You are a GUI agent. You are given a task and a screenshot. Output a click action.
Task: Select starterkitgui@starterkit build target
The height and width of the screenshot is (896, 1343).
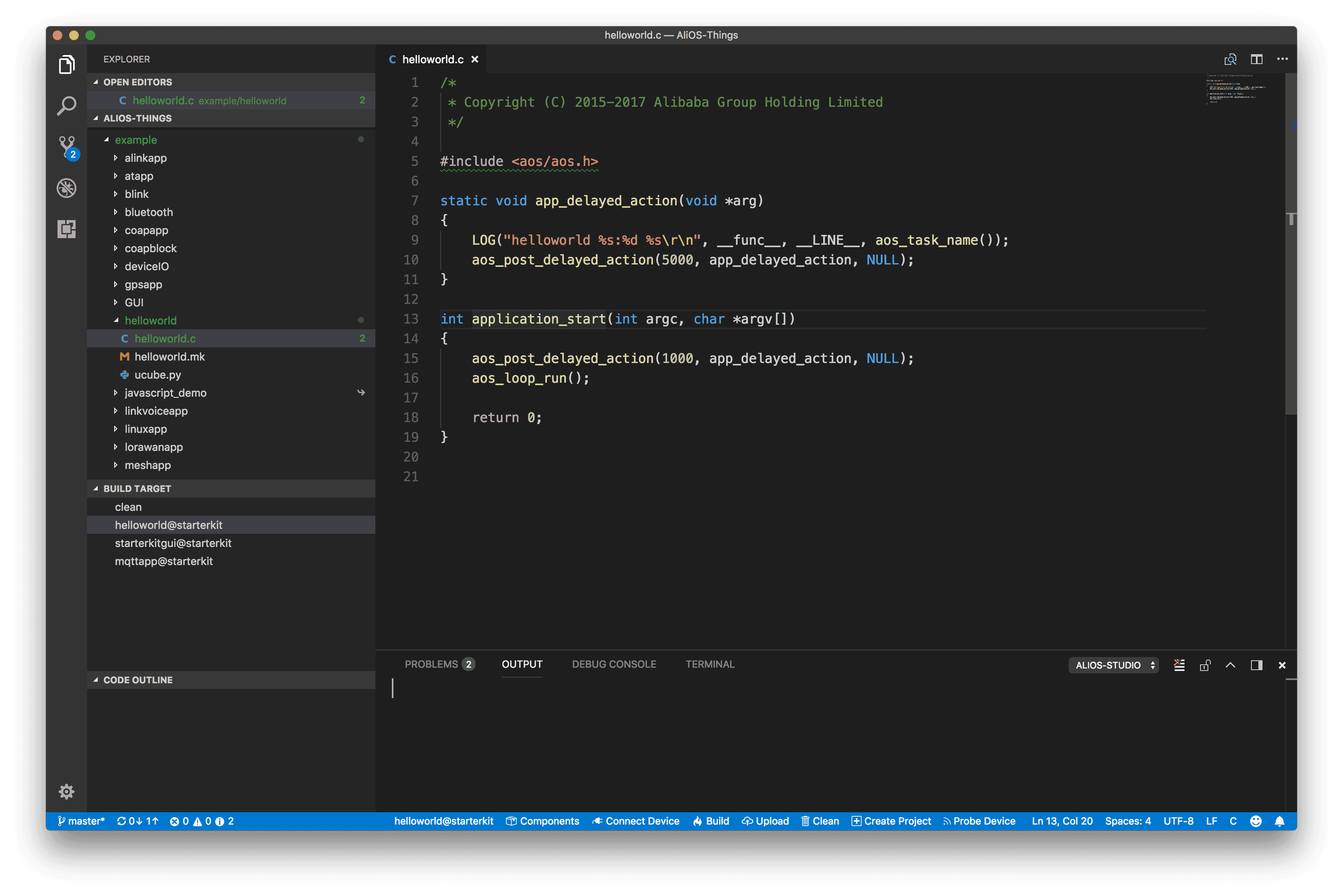[x=173, y=543]
